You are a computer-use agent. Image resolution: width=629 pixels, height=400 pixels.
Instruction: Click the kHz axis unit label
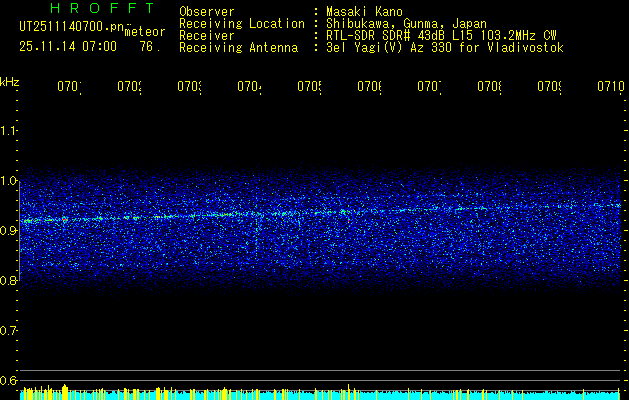click(10, 82)
